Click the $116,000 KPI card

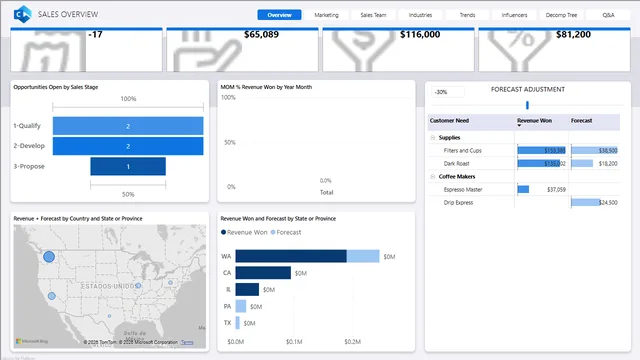(398, 50)
